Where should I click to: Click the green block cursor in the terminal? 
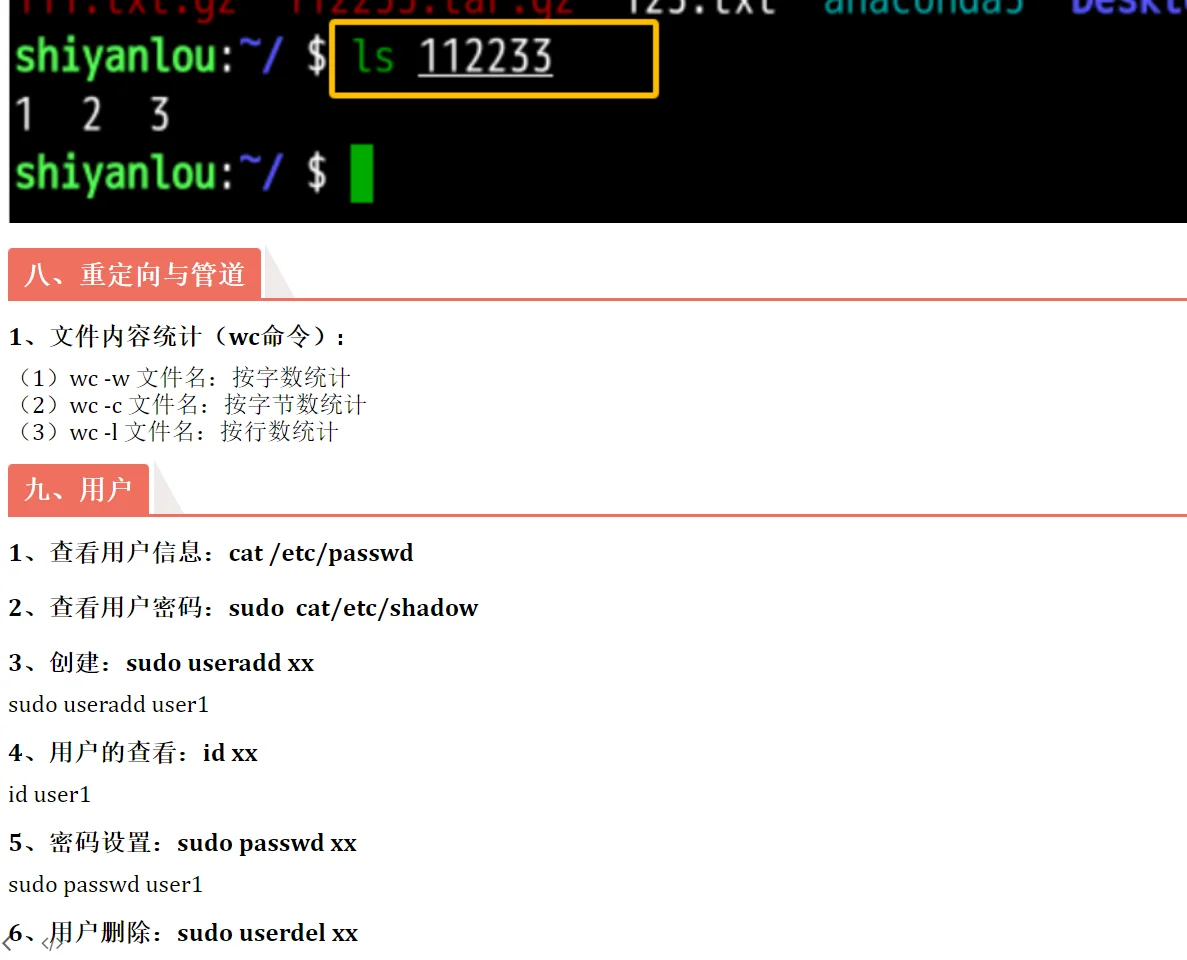[361, 172]
